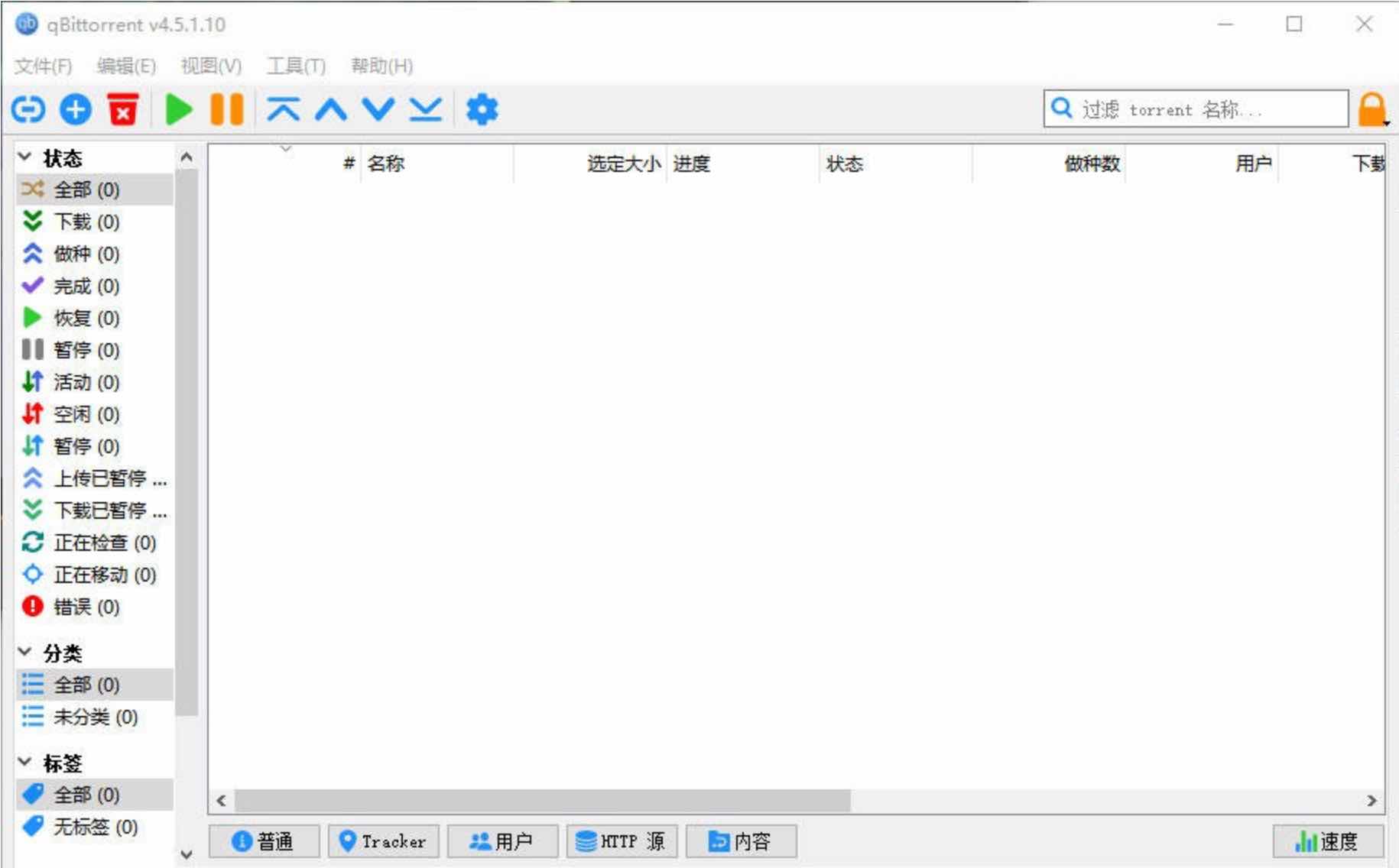Viewport: 1399px width, 868px height.
Task: Click the sidebar scroll up arrow
Action: coord(187,157)
